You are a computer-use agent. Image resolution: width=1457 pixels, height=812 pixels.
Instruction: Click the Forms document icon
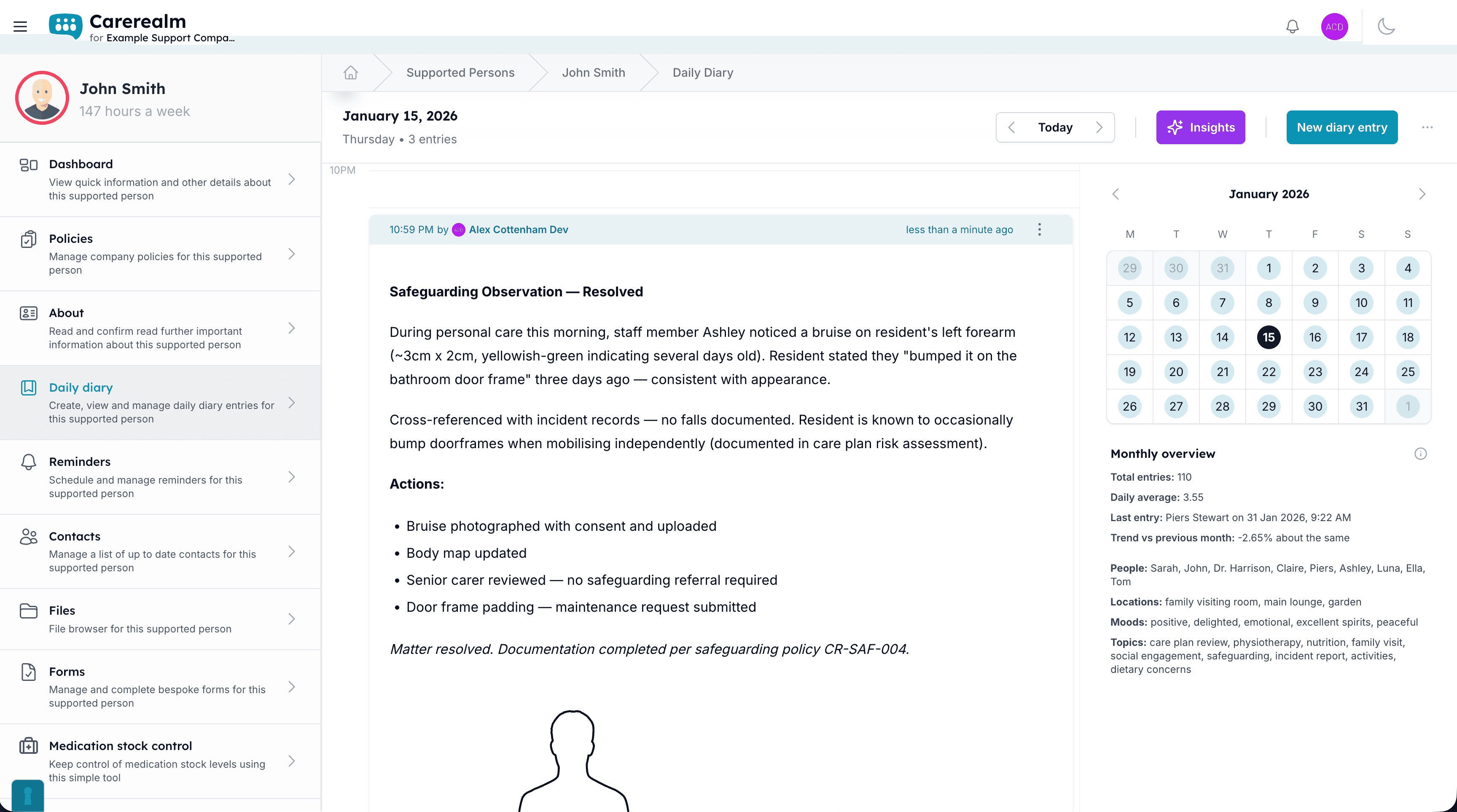click(x=28, y=672)
